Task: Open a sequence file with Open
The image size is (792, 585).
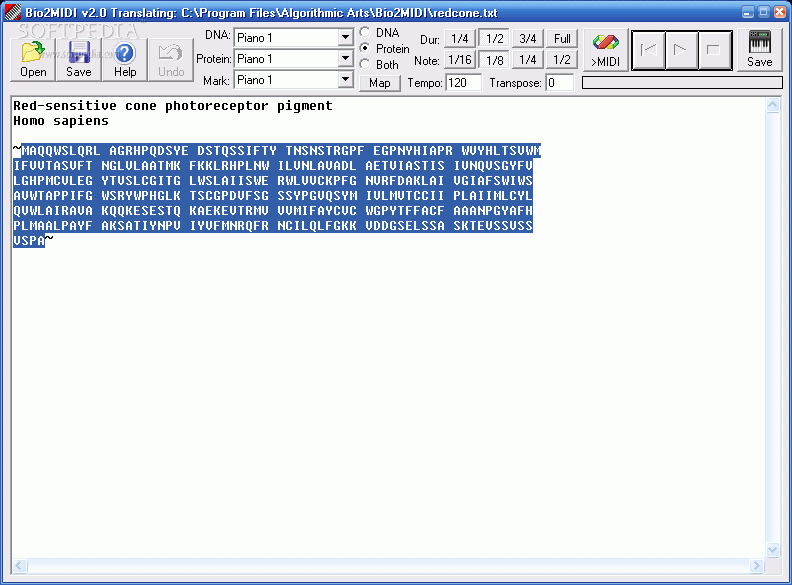Action: 33,59
